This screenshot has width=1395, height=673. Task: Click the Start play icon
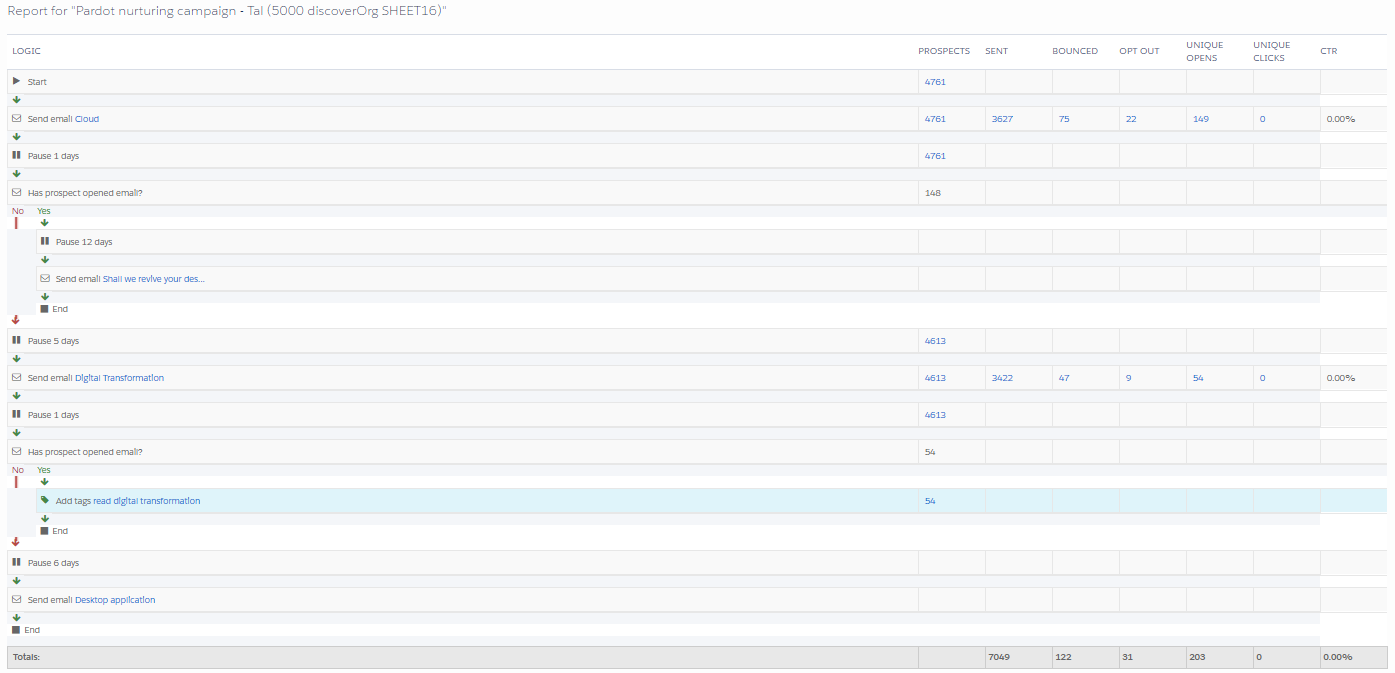16,81
